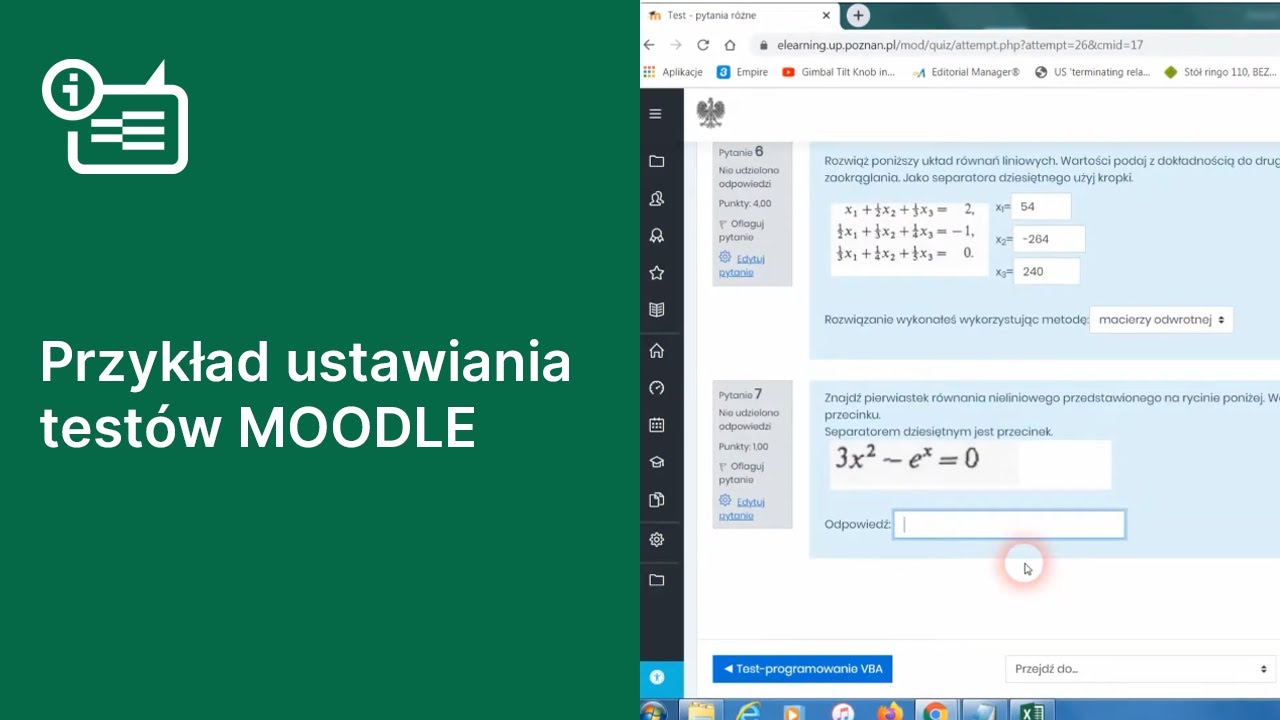
Task: Go back with the browser back arrow
Action: (649, 45)
